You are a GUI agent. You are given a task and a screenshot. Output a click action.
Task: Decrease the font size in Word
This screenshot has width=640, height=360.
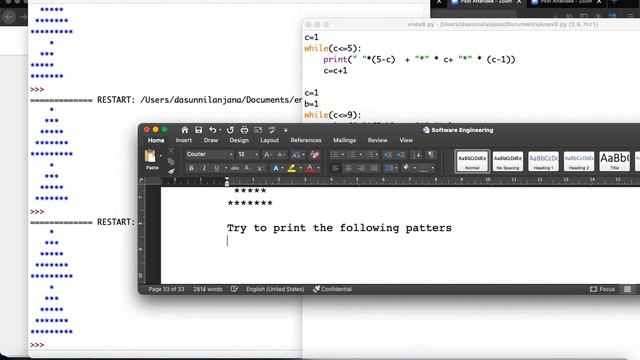(281, 155)
